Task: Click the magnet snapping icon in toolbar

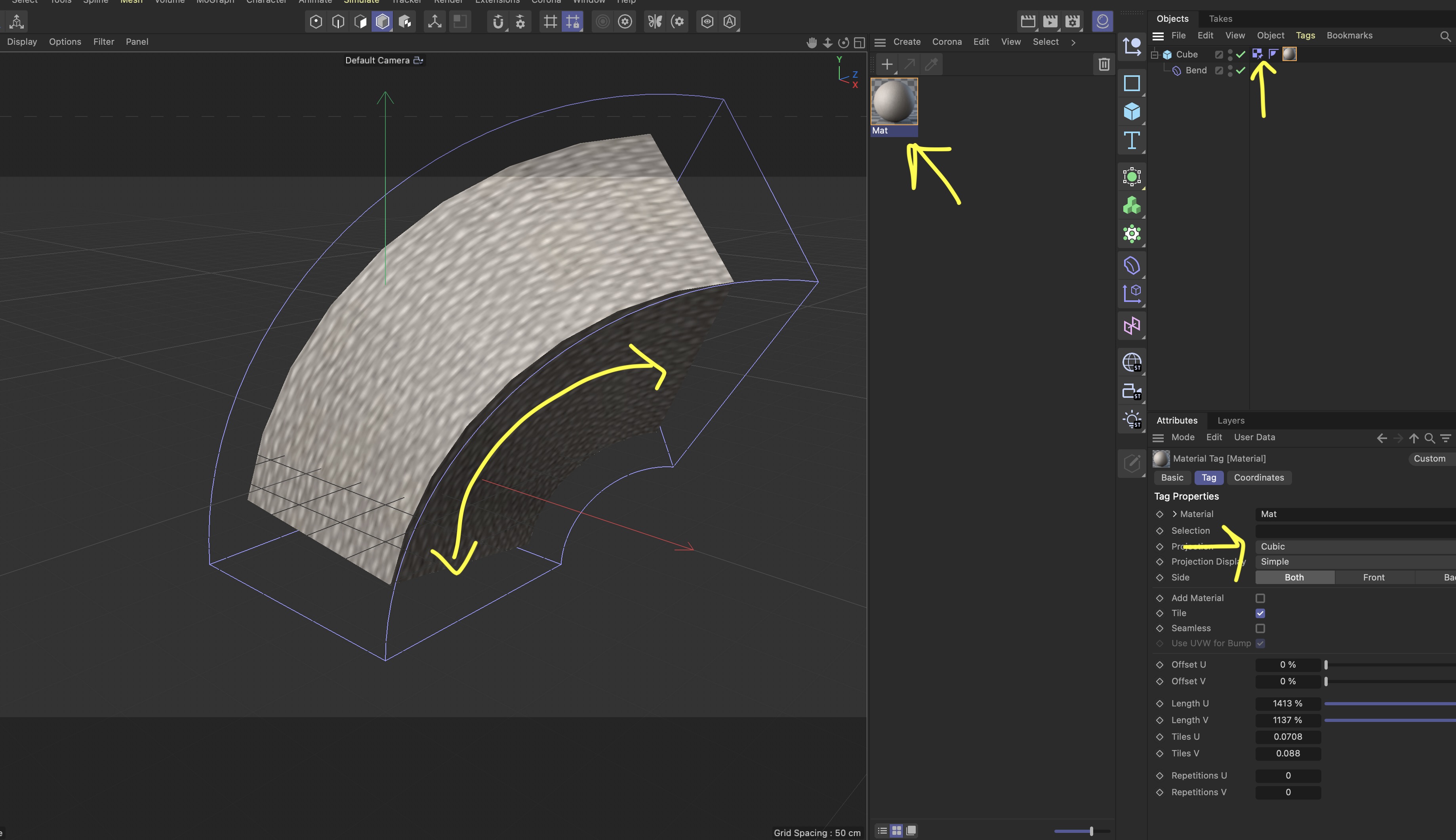Action: pos(498,22)
